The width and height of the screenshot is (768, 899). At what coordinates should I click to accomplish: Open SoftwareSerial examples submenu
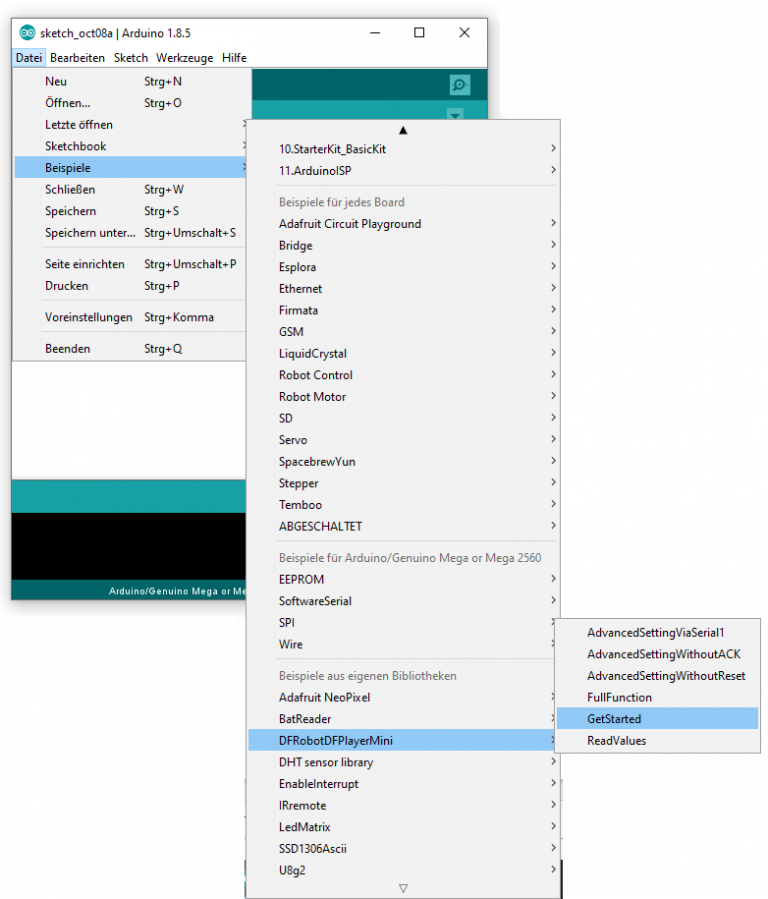click(x=404, y=601)
